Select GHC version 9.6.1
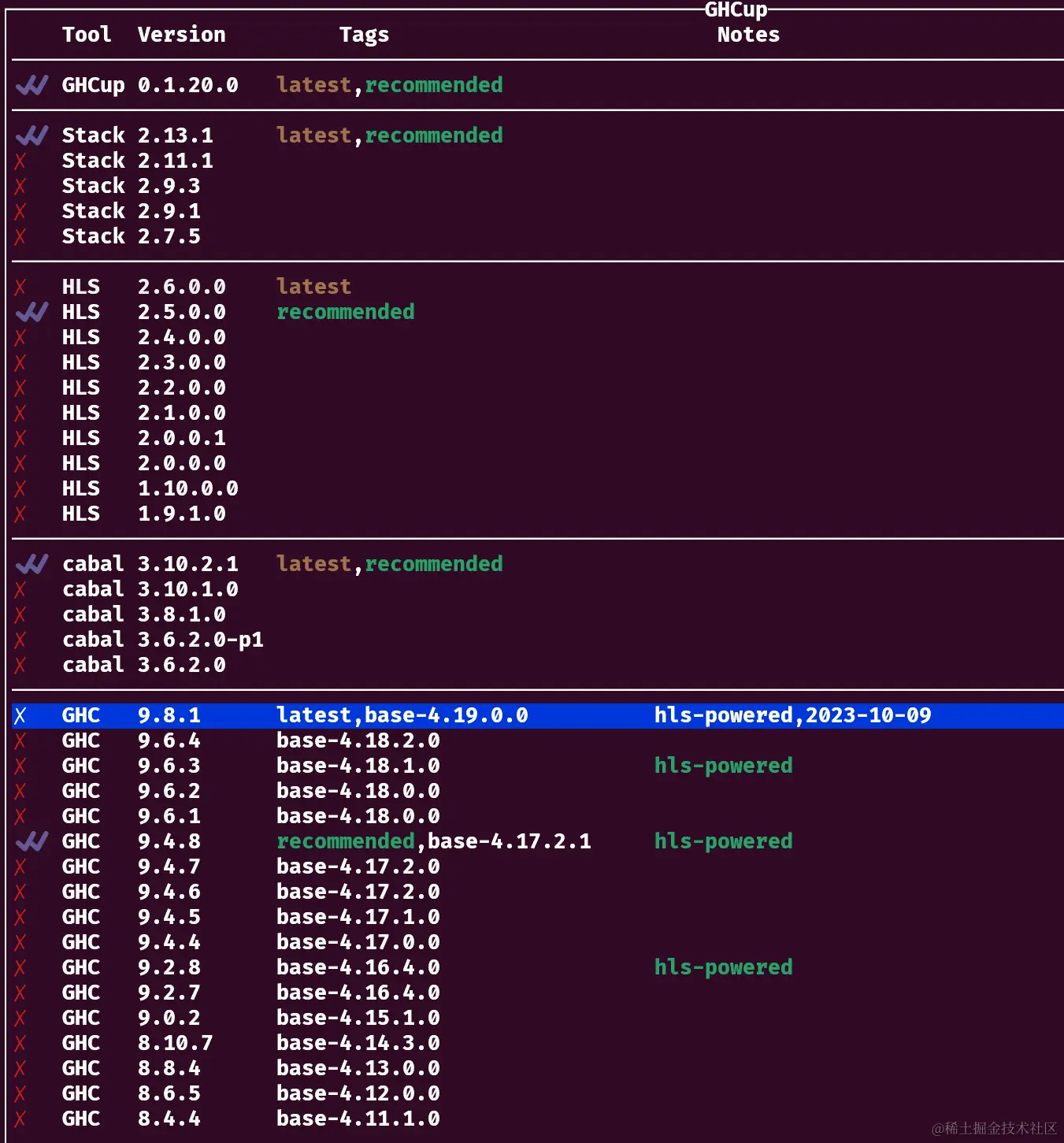Screen dimensions: 1064x1143 pos(169,816)
